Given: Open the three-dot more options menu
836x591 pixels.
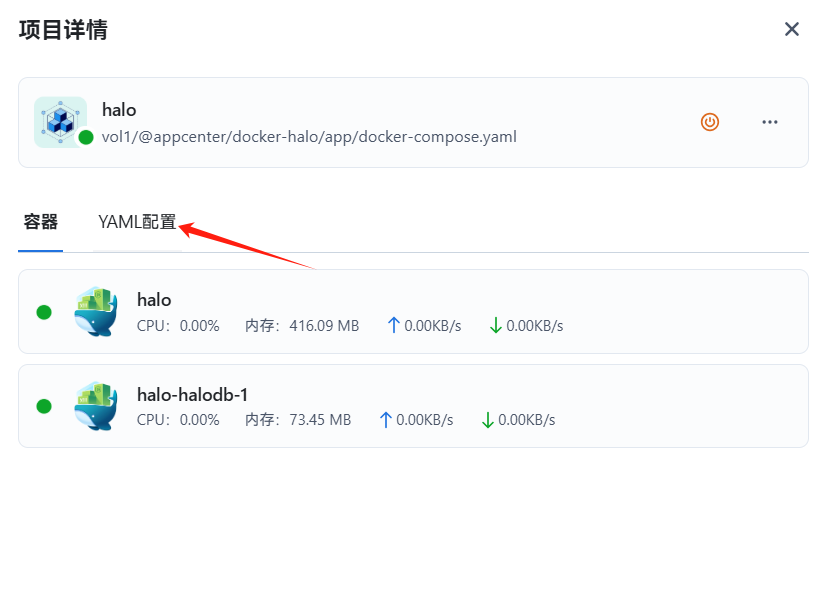Looking at the screenshot, I should coord(769,122).
